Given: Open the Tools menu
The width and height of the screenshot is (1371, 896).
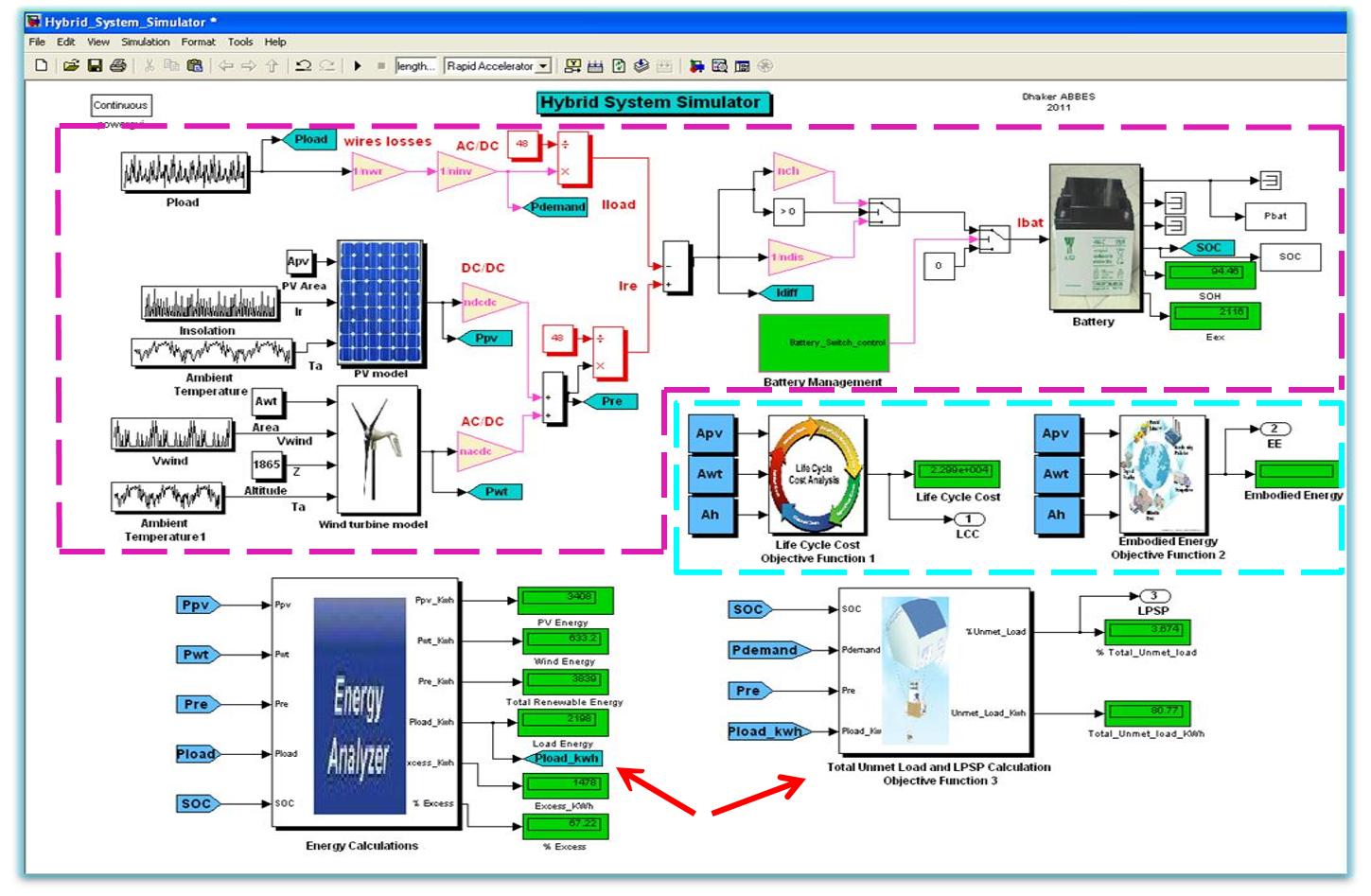Looking at the screenshot, I should pos(240,42).
